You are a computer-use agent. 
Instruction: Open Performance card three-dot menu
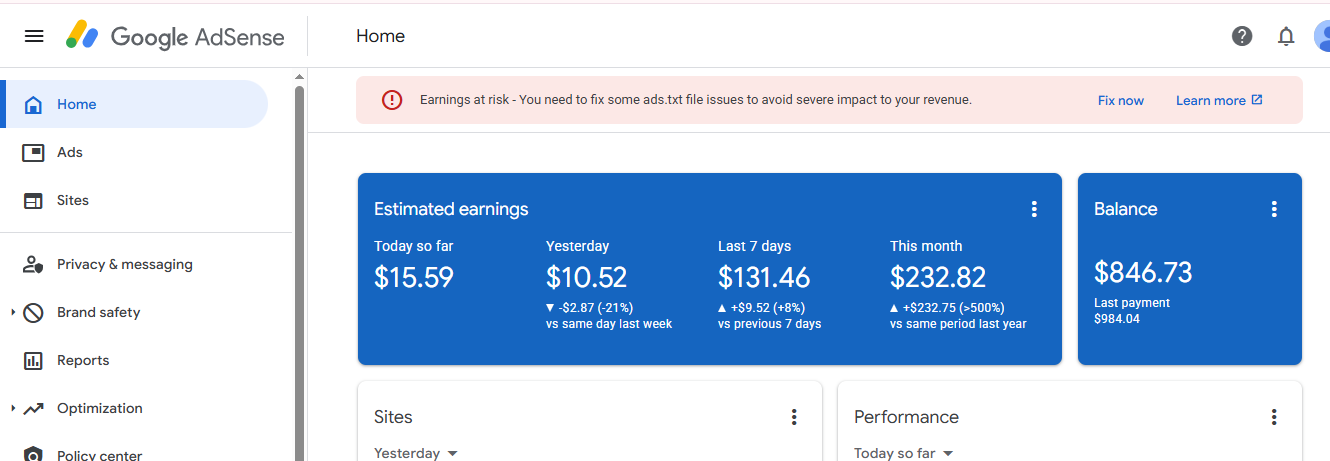(1274, 417)
